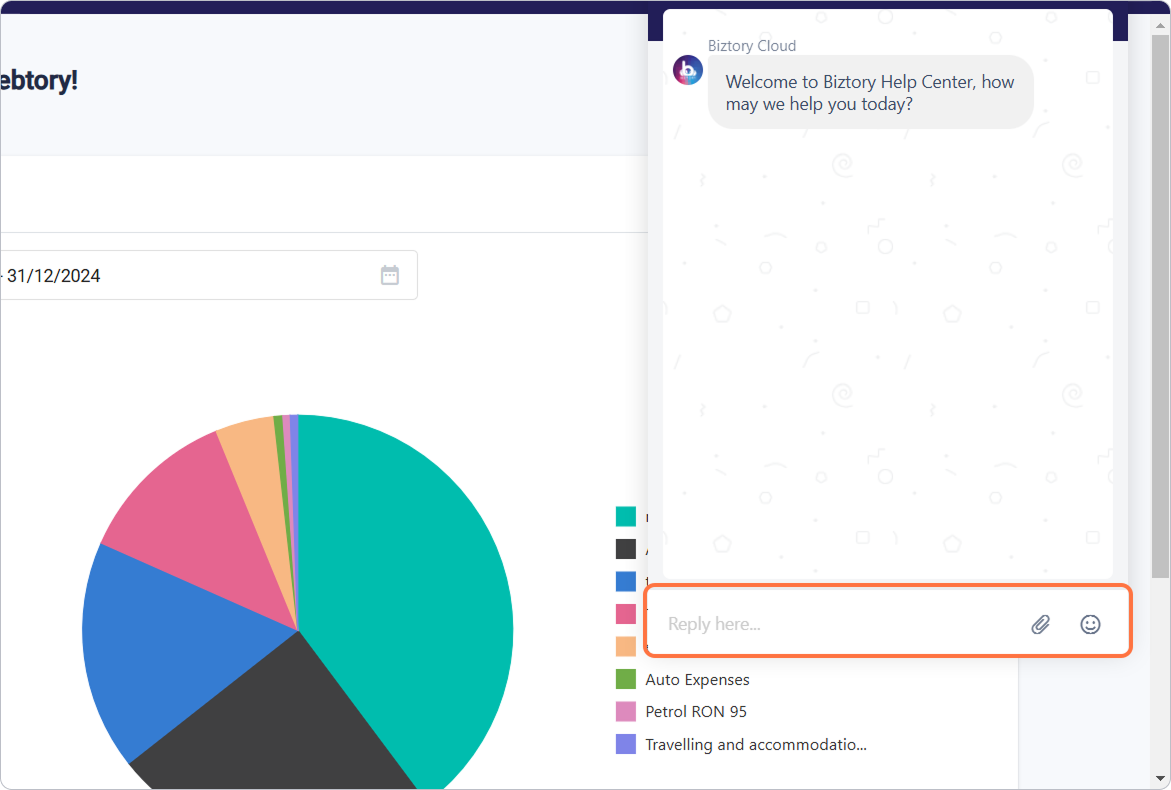Viewport: 1171px width, 790px height.
Task: Click the scrollbar down arrow
Action: [x=1161, y=778]
